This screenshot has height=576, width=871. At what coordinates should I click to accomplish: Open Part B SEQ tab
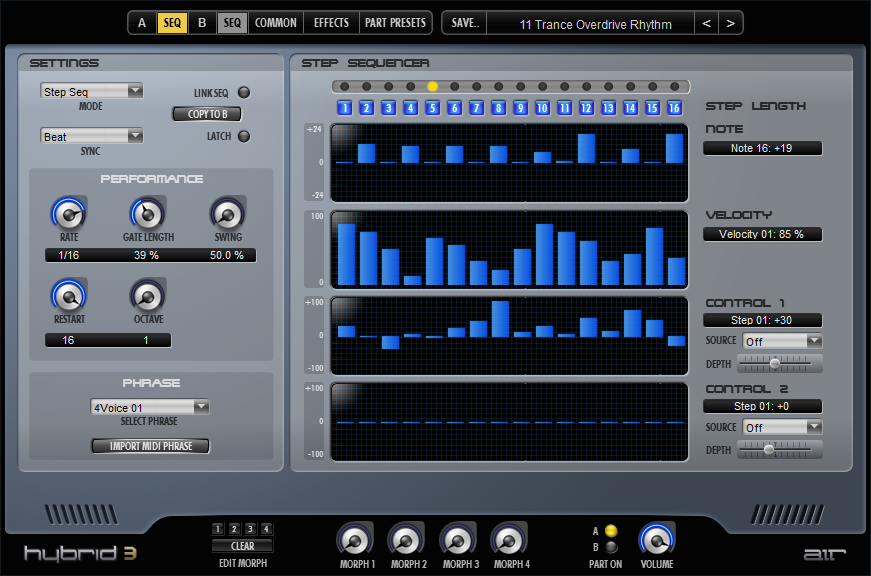coord(232,23)
